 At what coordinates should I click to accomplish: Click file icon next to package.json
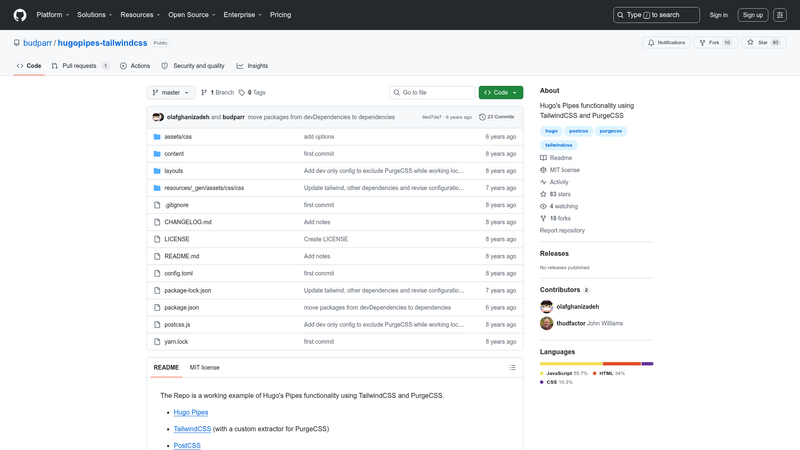click(x=157, y=308)
